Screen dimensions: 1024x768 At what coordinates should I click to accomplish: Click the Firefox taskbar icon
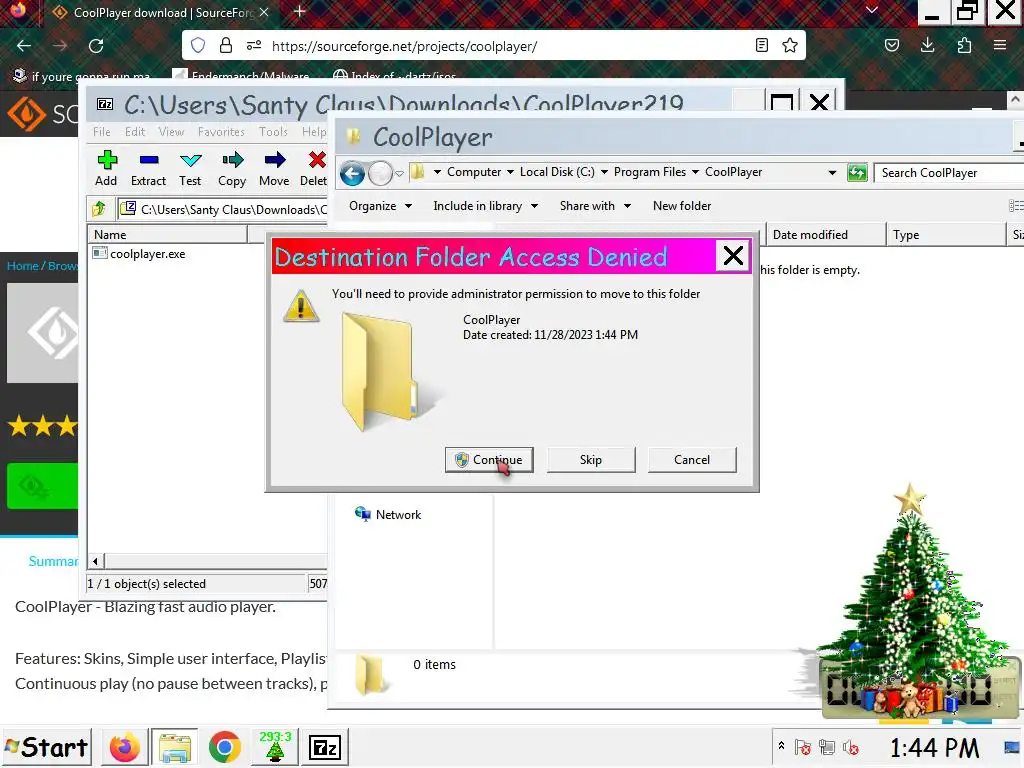[124, 747]
